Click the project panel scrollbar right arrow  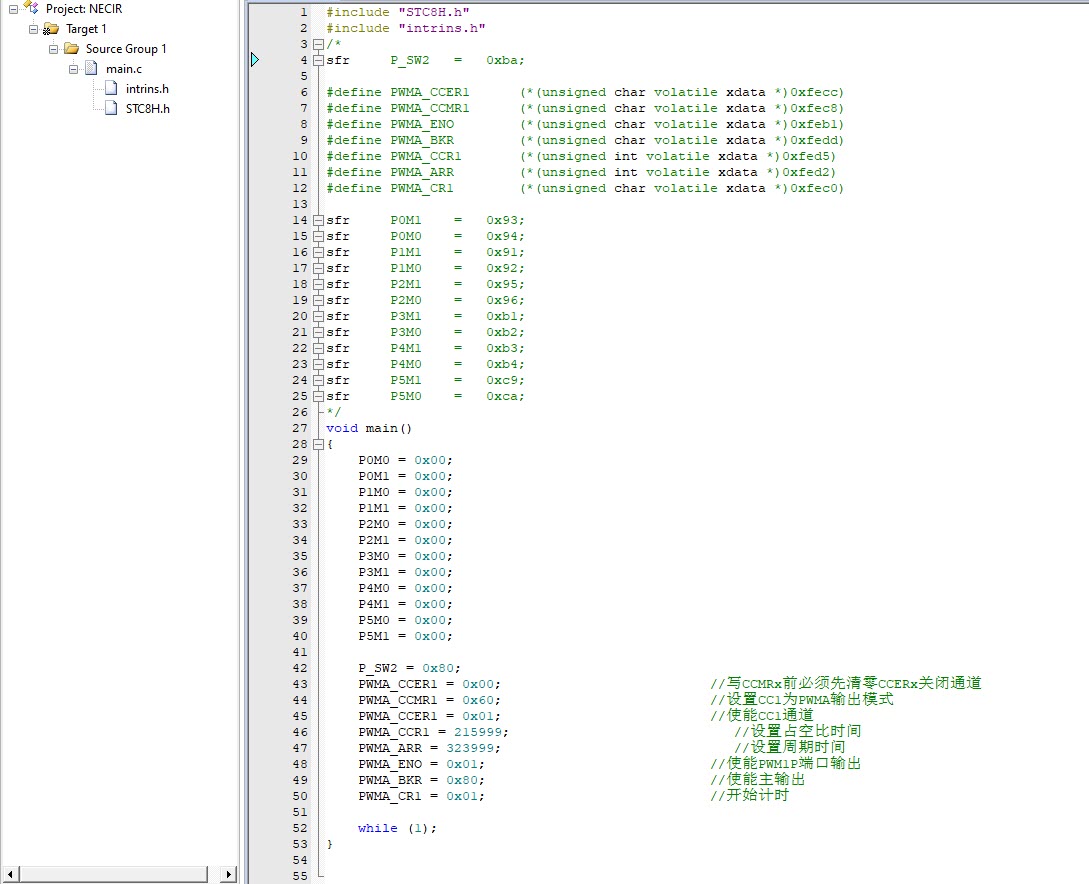tap(228, 875)
